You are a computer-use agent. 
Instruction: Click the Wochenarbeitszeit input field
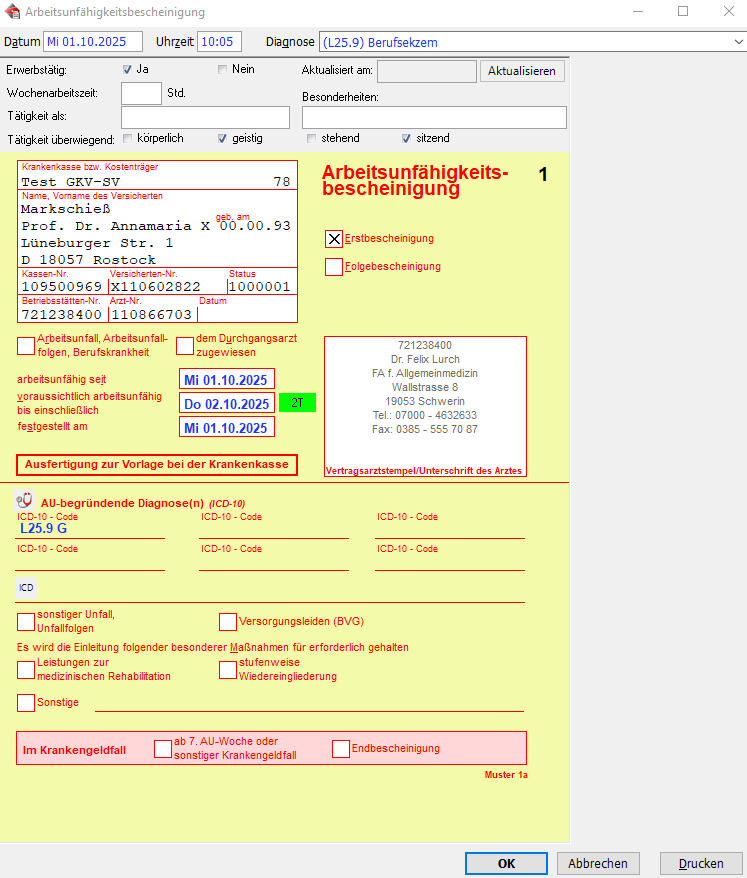141,93
